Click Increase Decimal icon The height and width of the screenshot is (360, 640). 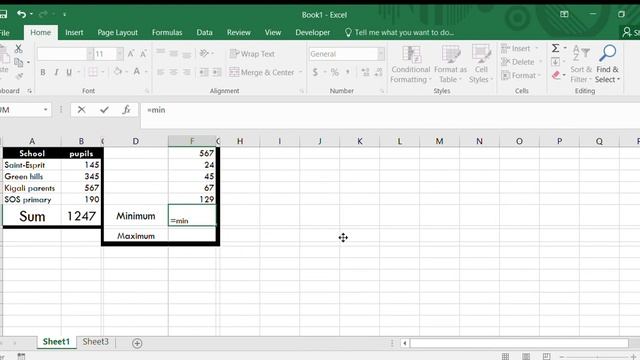click(x=365, y=72)
